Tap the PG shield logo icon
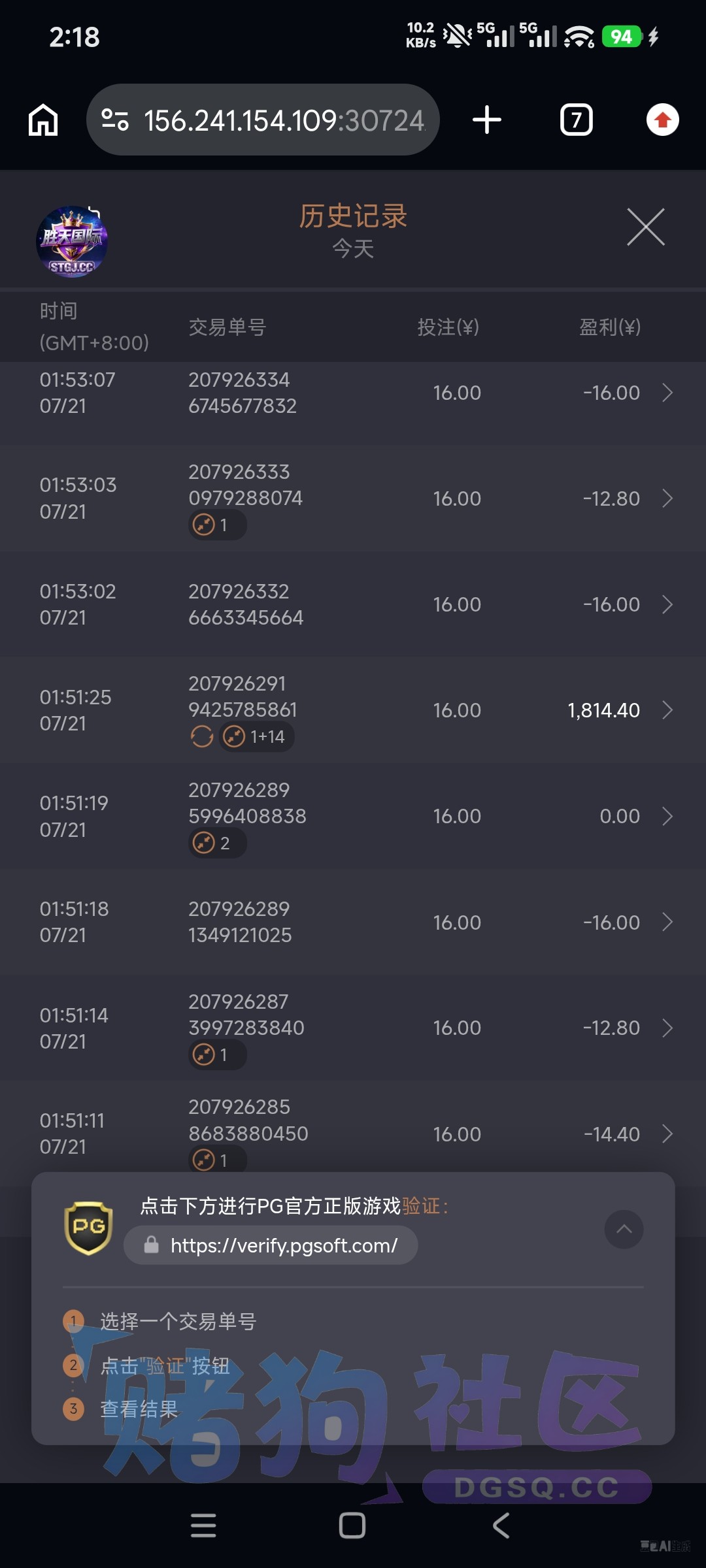 pyautogui.click(x=88, y=1228)
